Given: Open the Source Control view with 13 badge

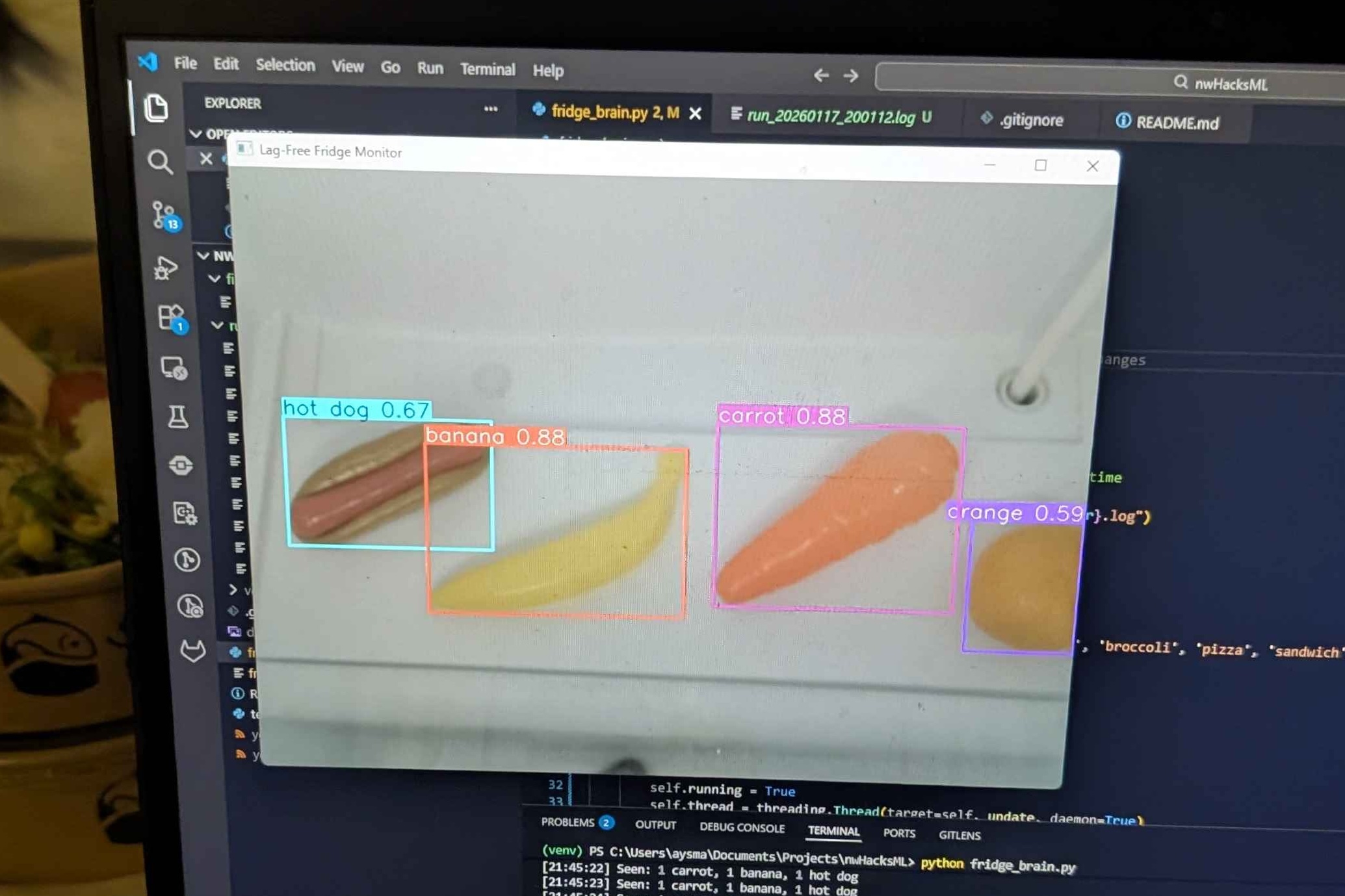Looking at the screenshot, I should click(x=164, y=215).
